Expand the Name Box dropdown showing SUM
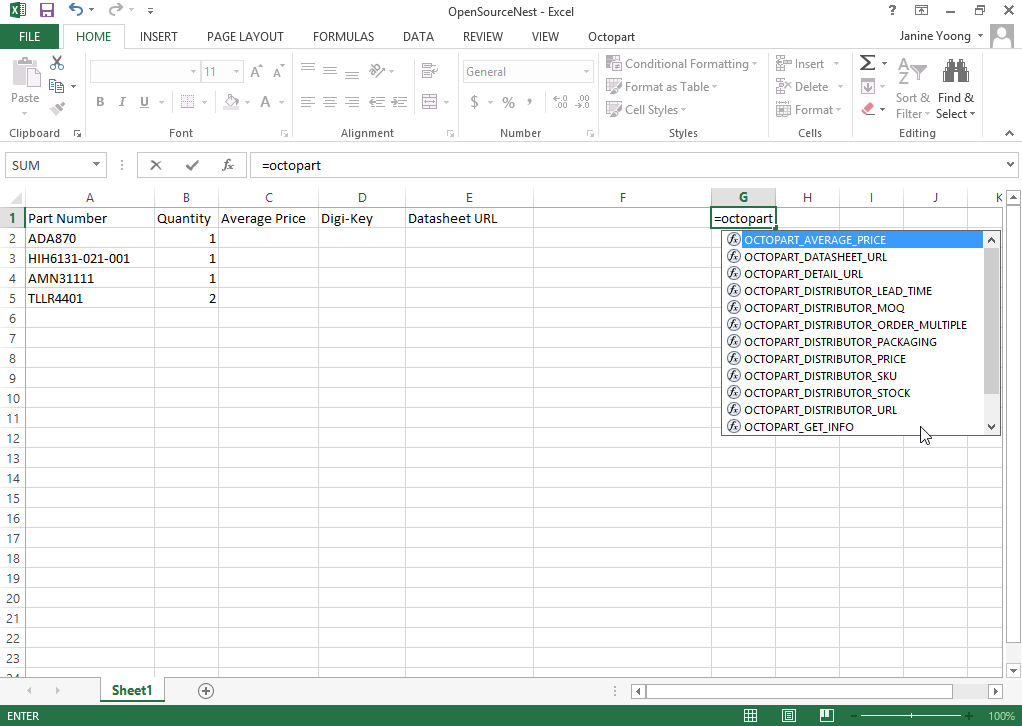 97,165
